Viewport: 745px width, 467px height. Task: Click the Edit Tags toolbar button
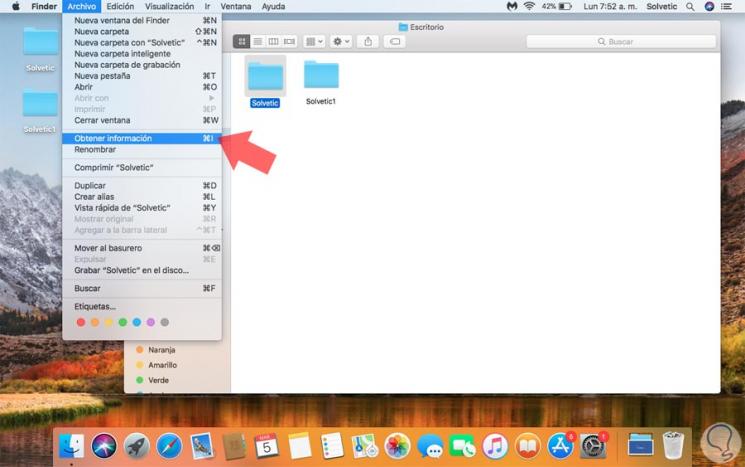[x=395, y=42]
